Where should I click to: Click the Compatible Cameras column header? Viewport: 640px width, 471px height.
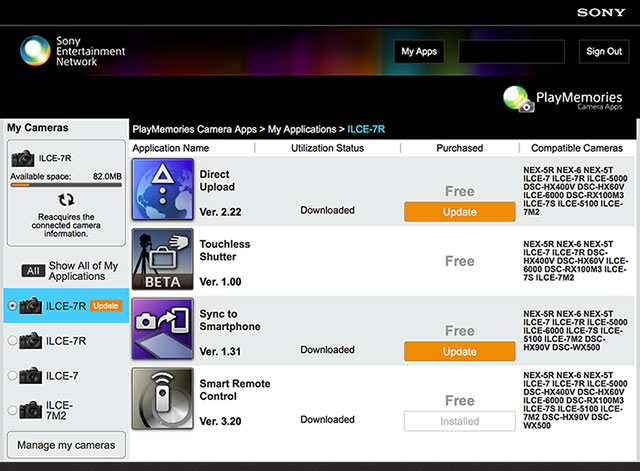[577, 148]
